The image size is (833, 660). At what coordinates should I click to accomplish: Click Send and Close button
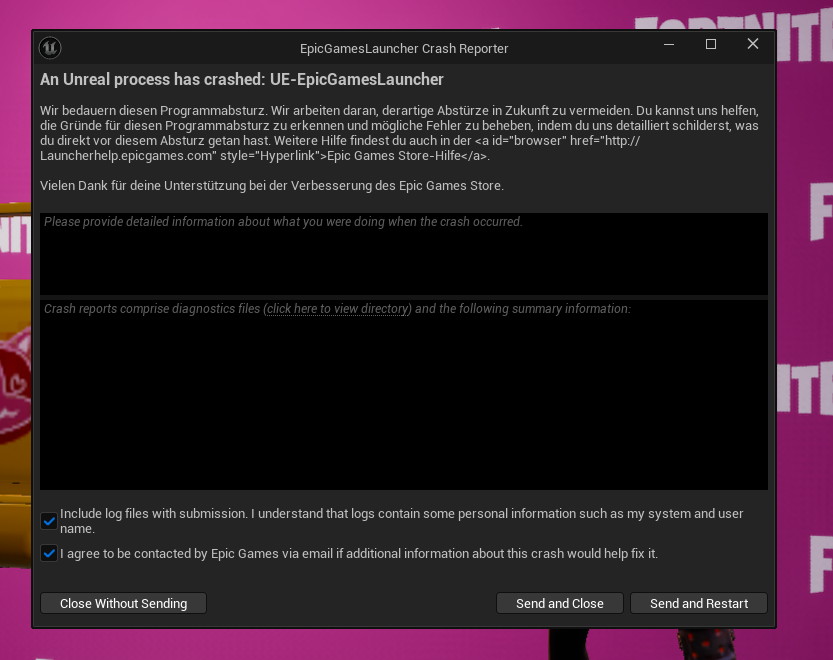coord(559,603)
